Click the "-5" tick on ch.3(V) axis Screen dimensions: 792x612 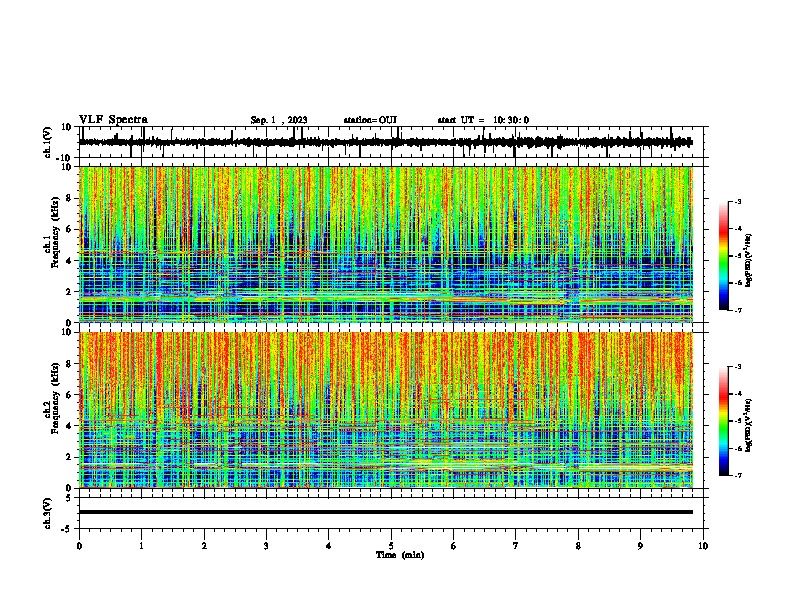pos(67,529)
